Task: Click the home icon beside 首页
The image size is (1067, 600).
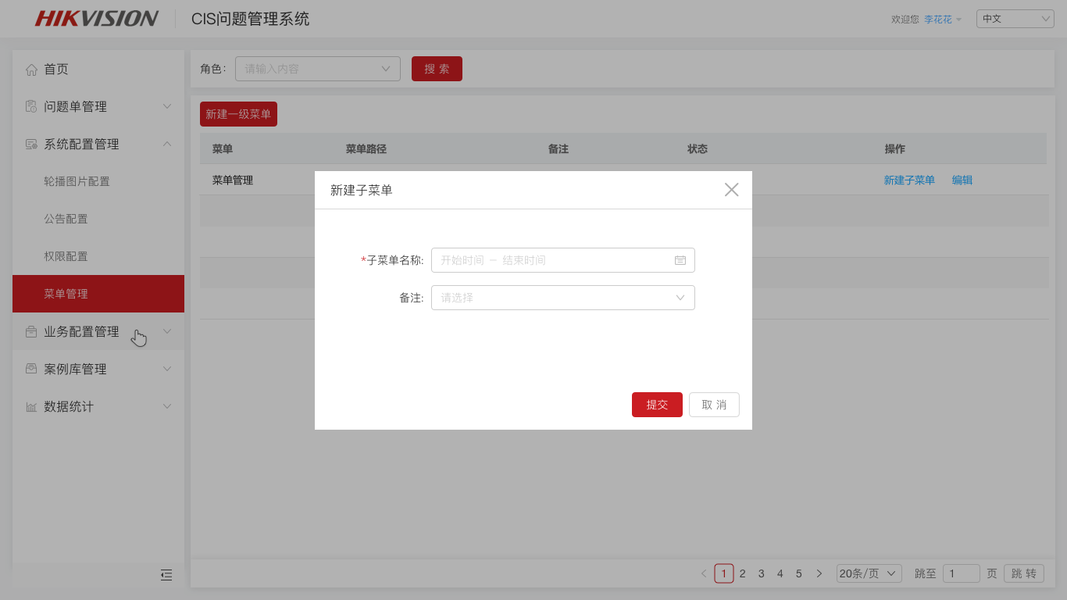Action: pyautogui.click(x=31, y=69)
